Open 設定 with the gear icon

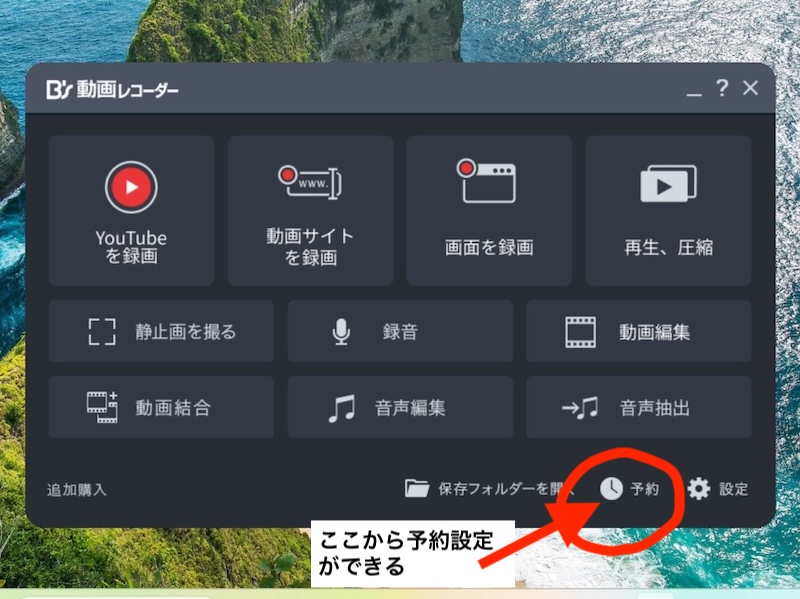click(699, 489)
